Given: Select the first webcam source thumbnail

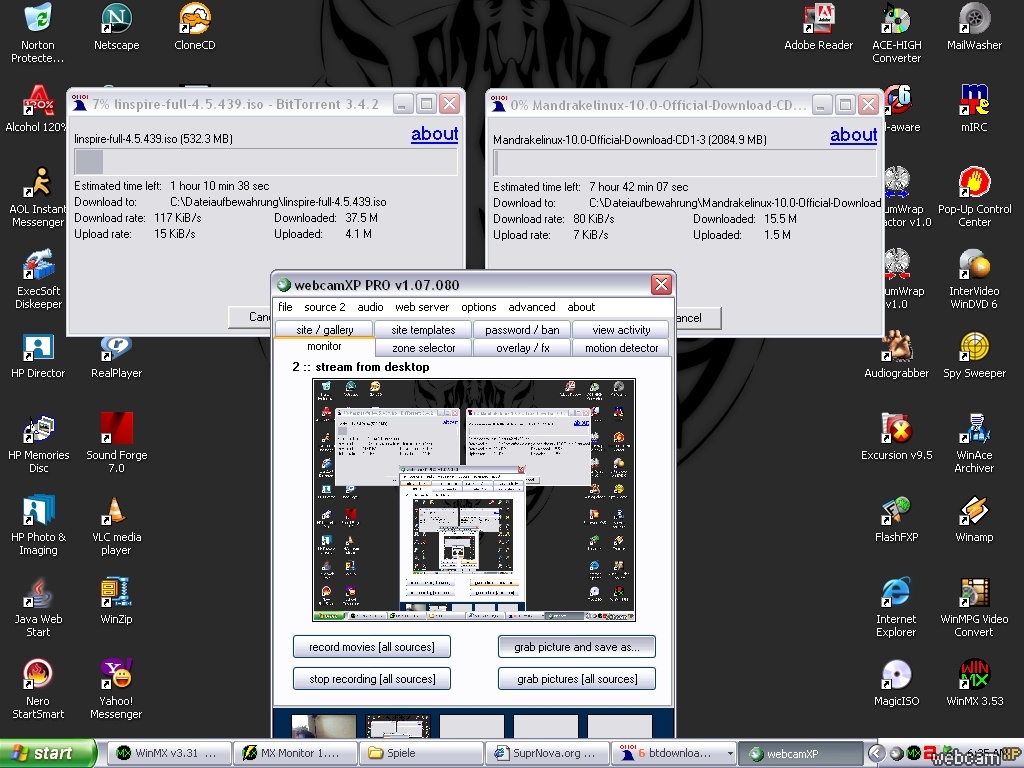Looking at the screenshot, I should [x=324, y=726].
